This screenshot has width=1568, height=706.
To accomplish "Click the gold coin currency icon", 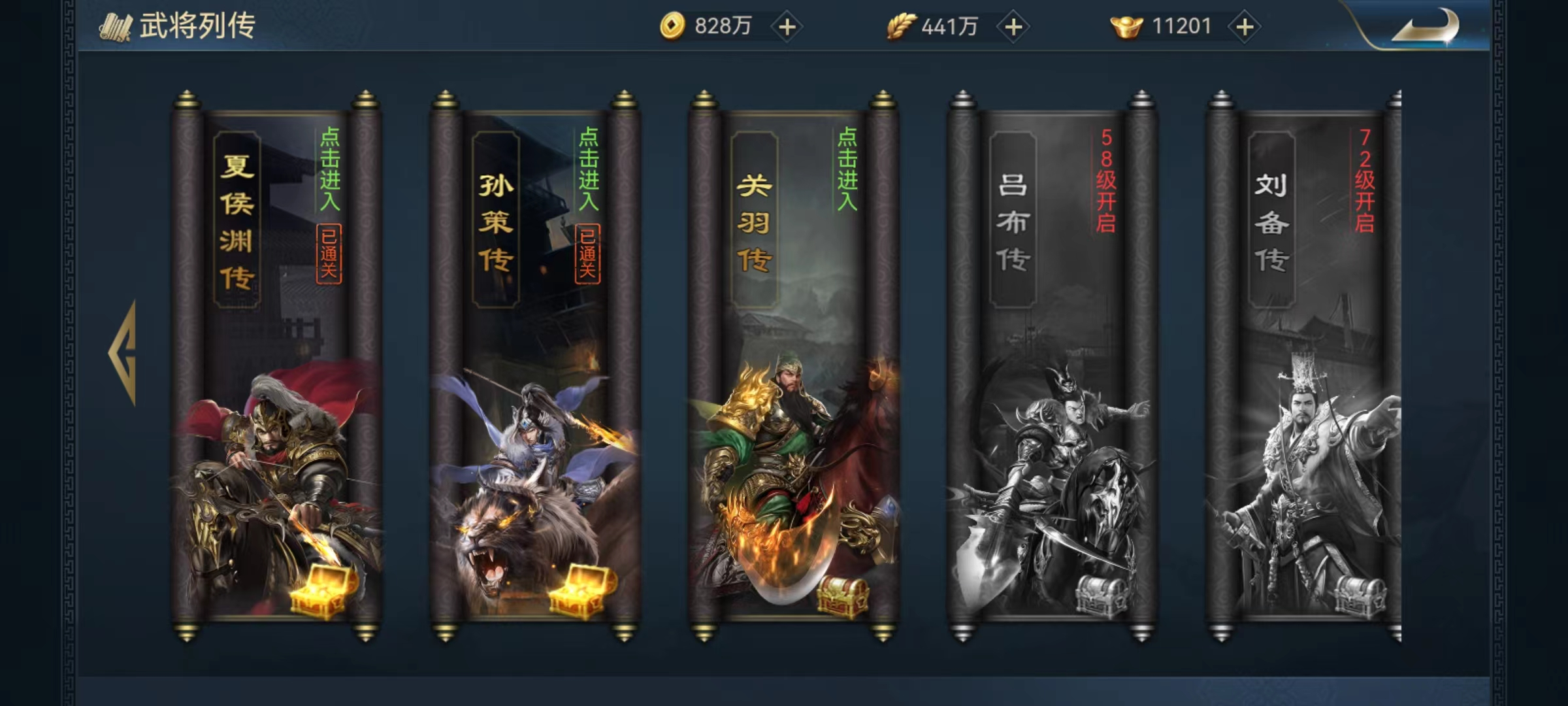I will tap(672, 27).
